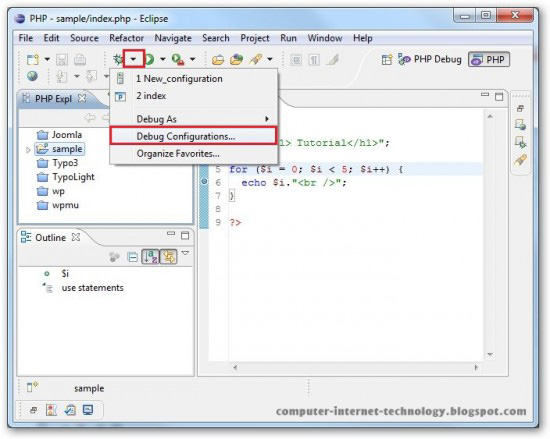Open the Refactor menu
This screenshot has width=550, height=439.
pos(127,38)
